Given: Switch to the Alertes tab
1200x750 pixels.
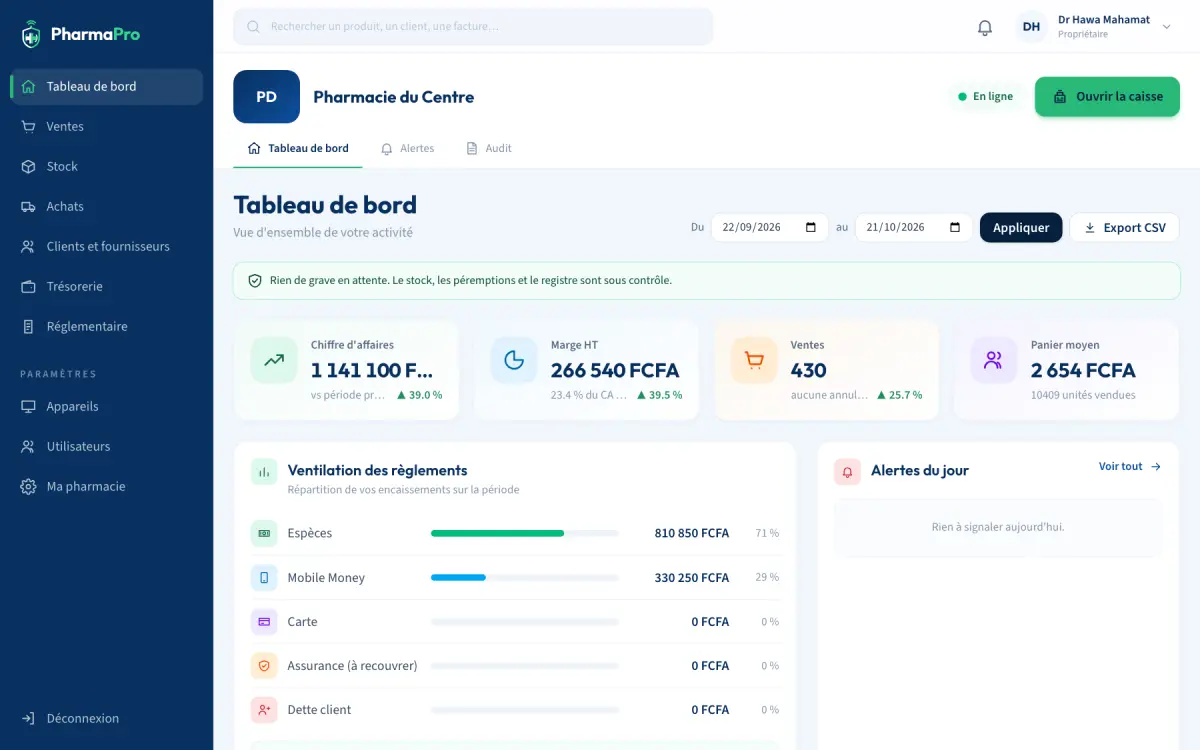Looking at the screenshot, I should click(x=407, y=148).
